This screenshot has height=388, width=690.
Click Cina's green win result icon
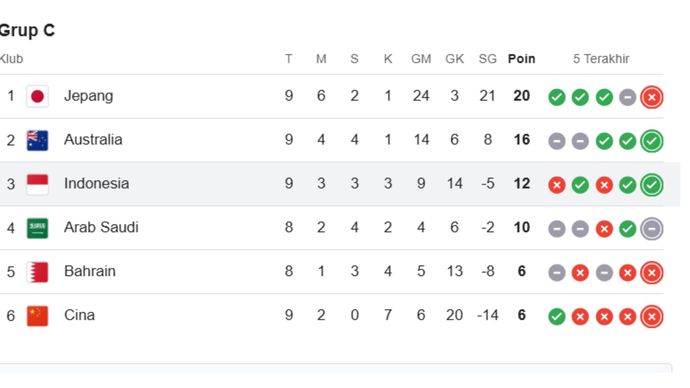click(x=557, y=316)
